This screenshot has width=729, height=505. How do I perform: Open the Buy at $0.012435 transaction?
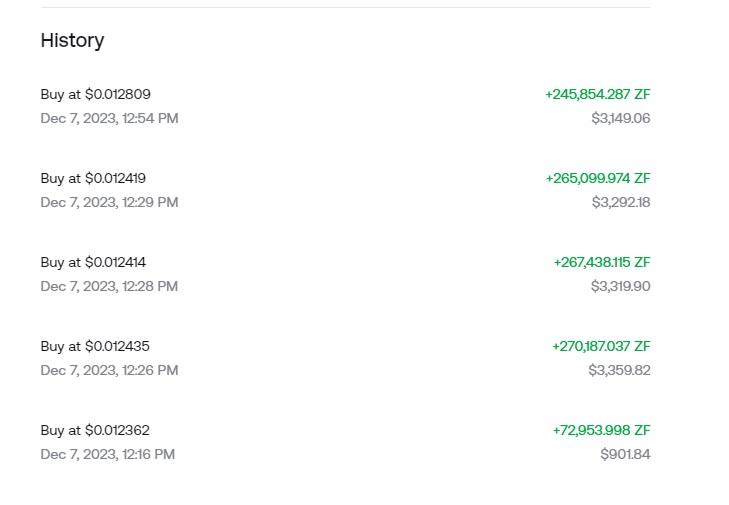96,346
